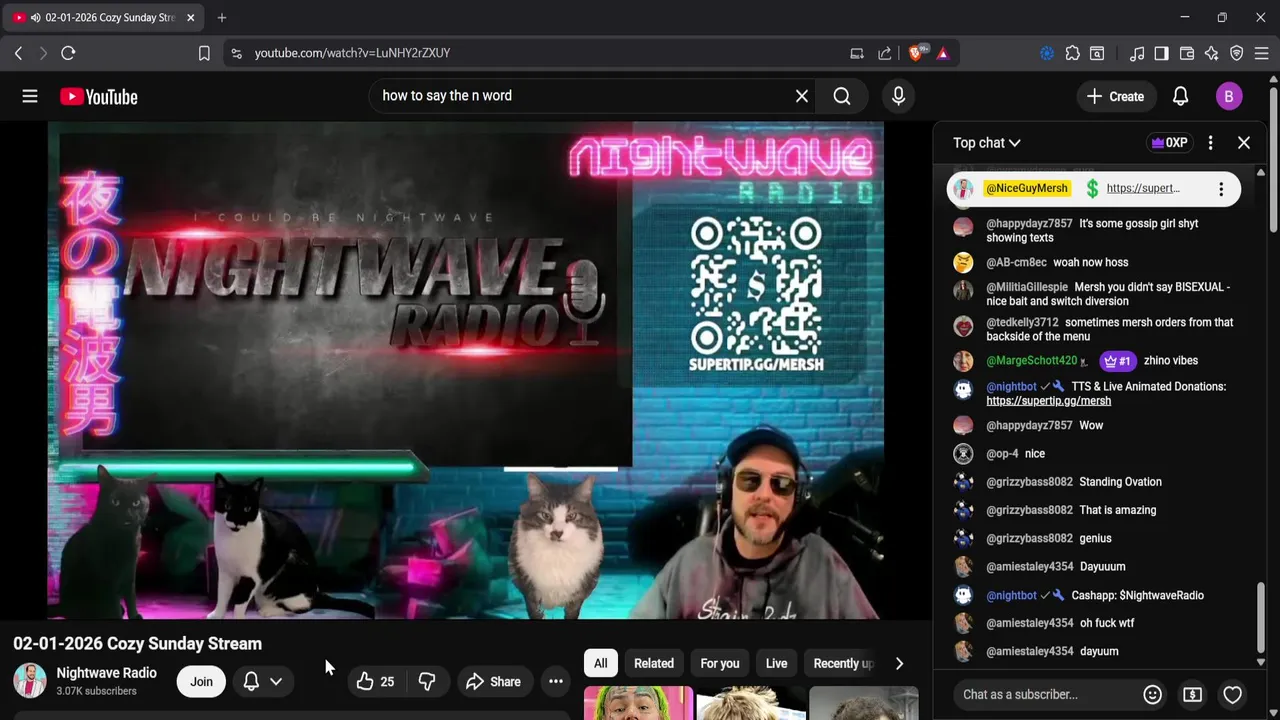Screen dimensions: 1280x720
Task: Open Nightwave Radio channel avatar
Action: coord(30,681)
